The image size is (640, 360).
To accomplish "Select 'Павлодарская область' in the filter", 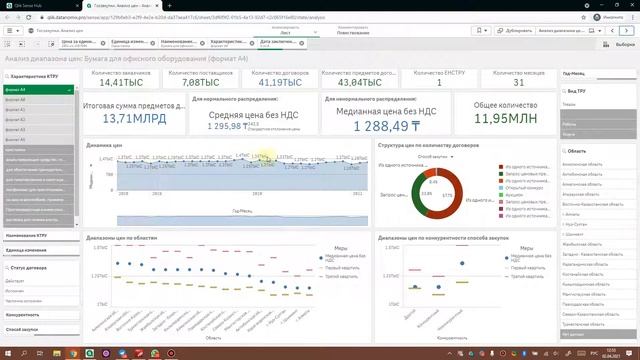I will point(598,304).
